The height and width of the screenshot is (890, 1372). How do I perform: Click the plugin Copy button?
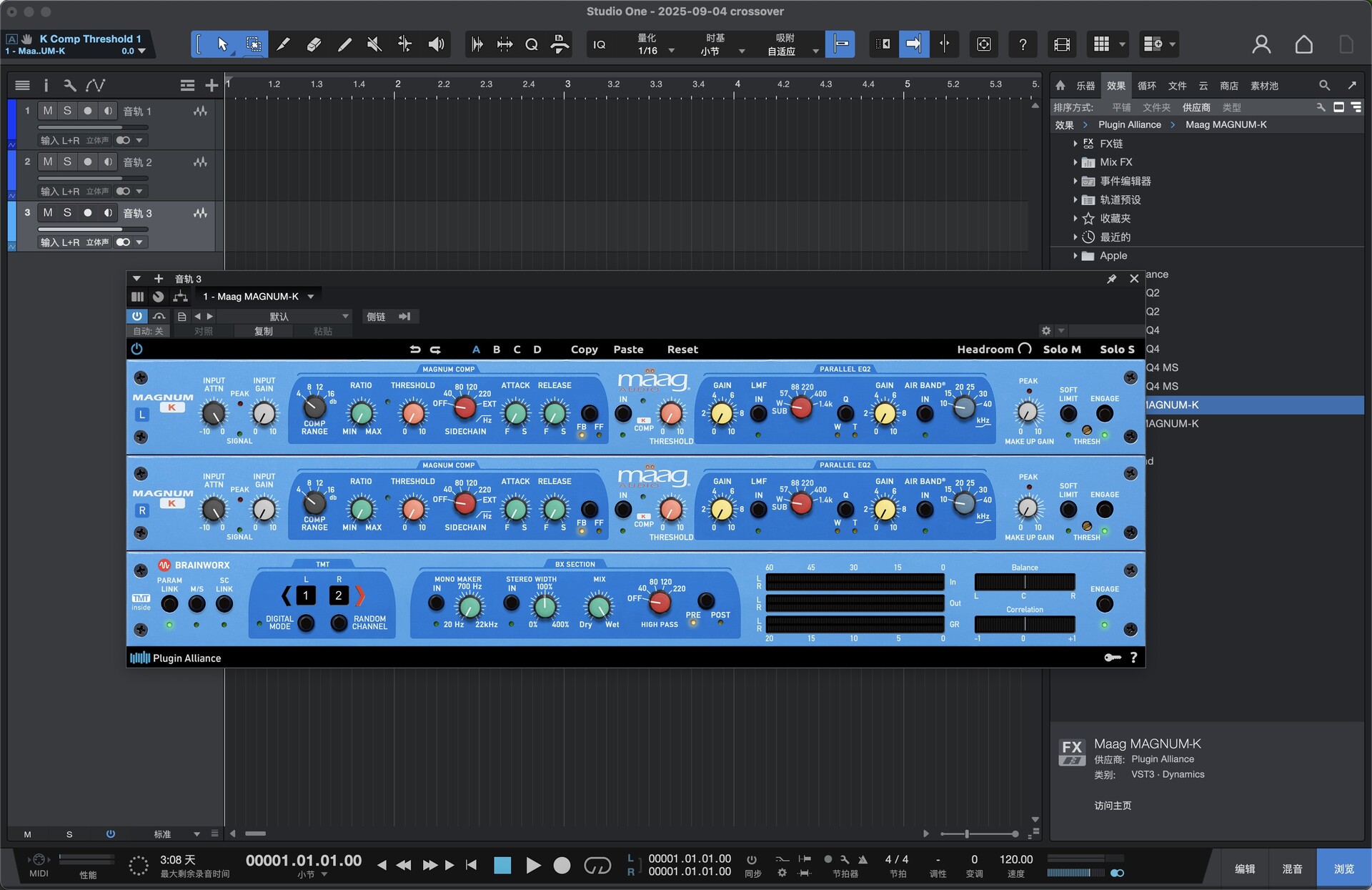coord(584,349)
